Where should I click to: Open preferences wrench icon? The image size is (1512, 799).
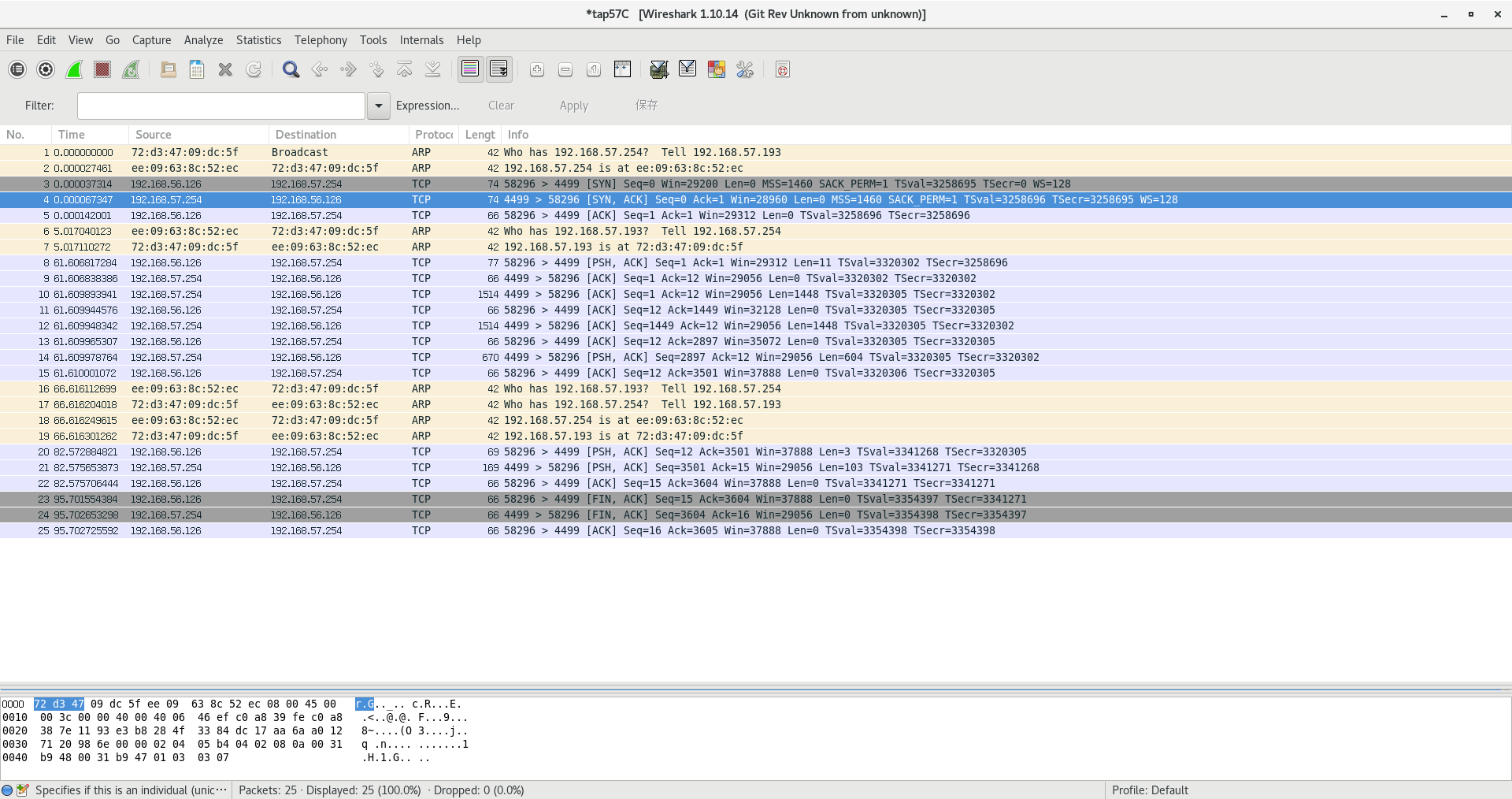coord(745,70)
